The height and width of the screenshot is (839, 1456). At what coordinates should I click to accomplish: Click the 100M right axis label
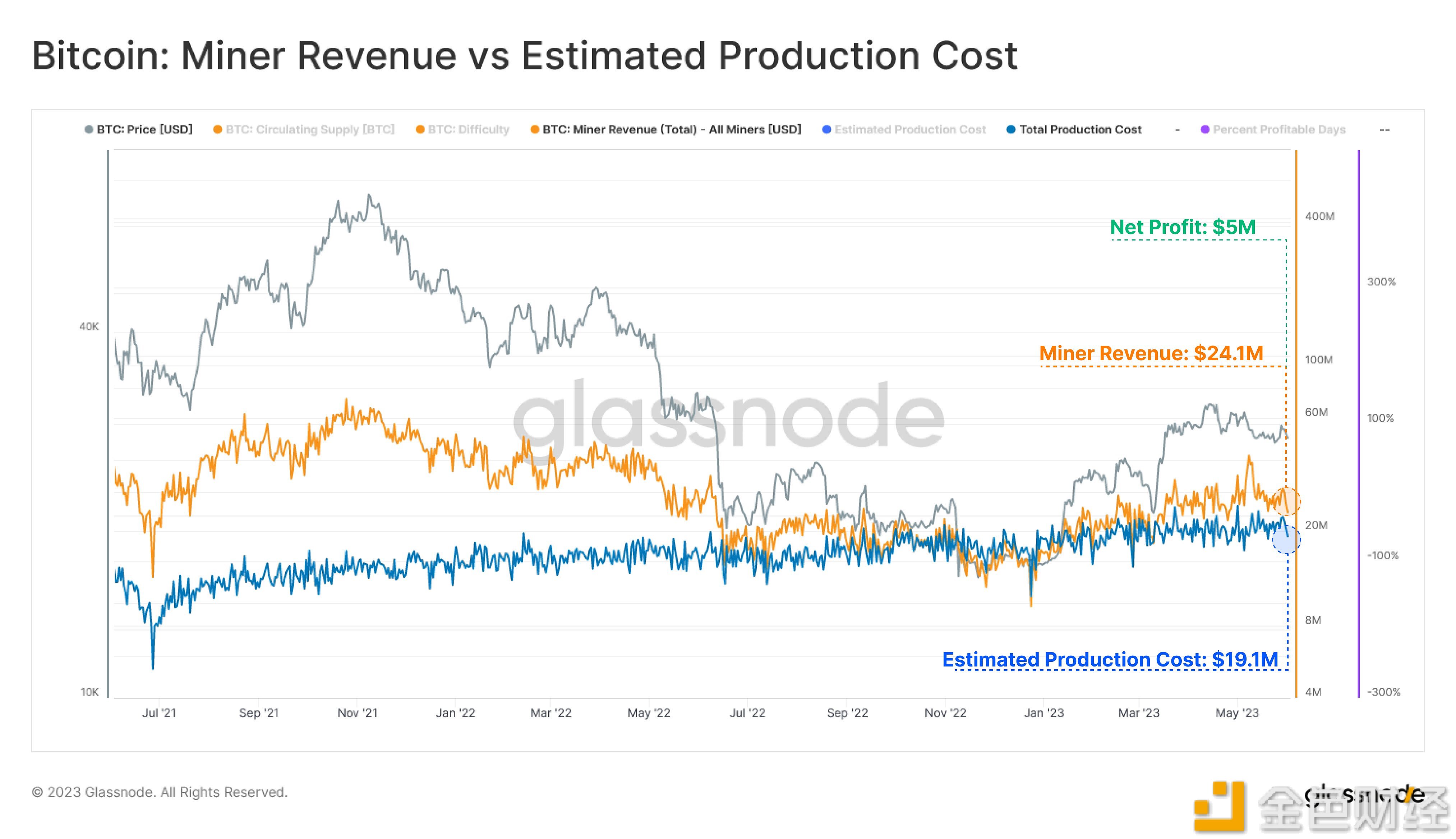(1319, 359)
